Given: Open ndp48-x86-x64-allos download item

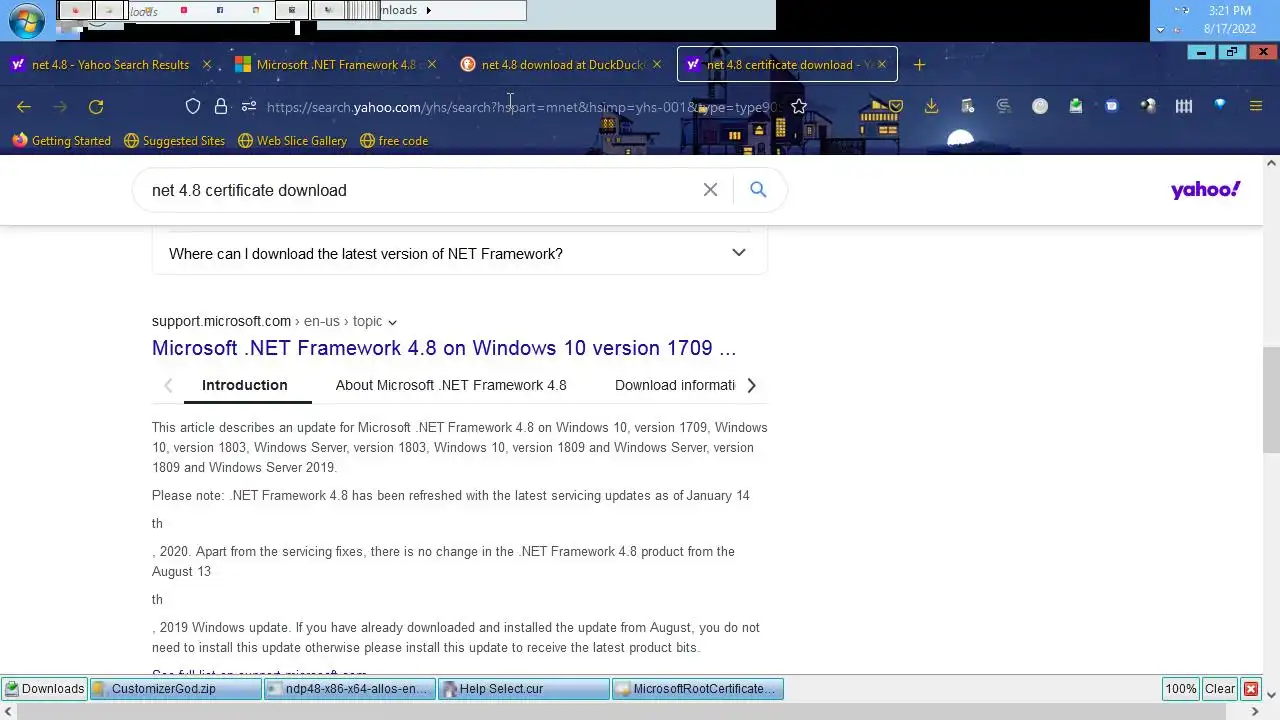Looking at the screenshot, I should point(349,689).
